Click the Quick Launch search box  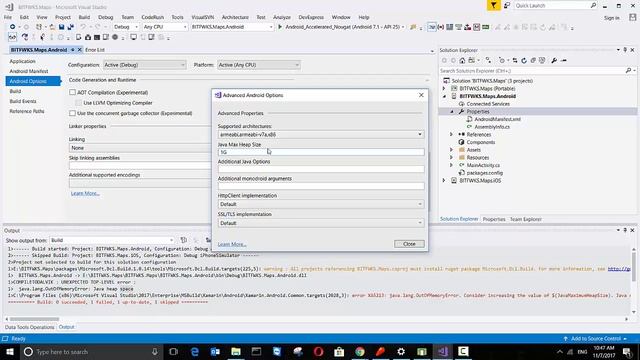click(x=556, y=5)
